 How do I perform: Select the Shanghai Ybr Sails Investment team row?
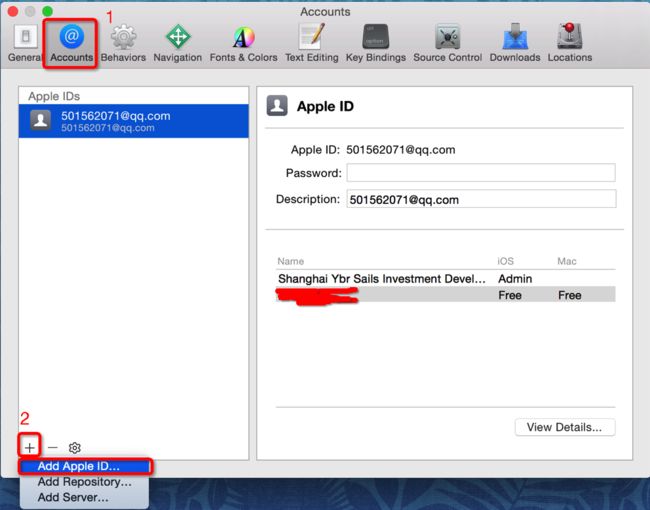[446, 279]
